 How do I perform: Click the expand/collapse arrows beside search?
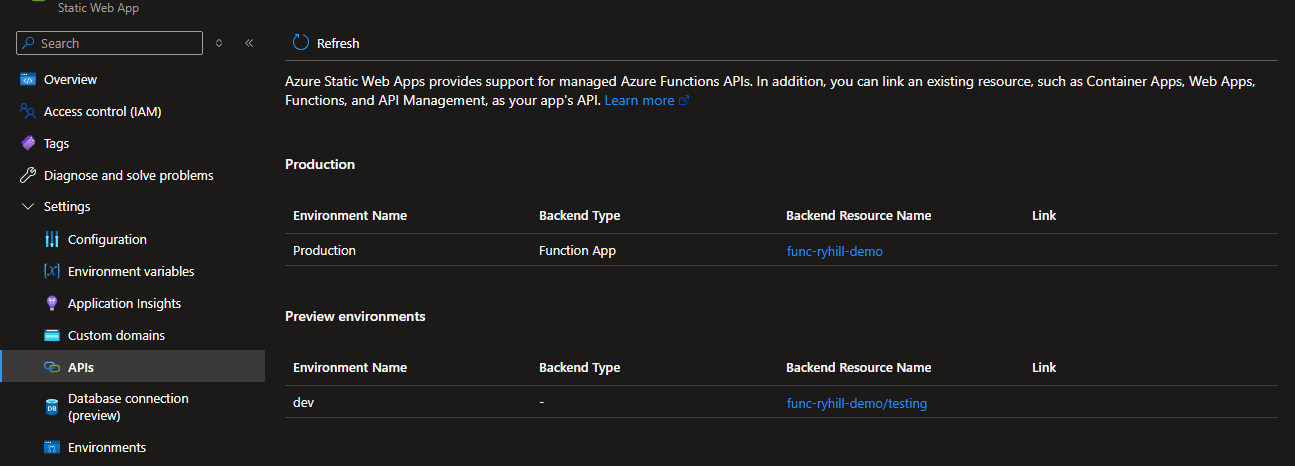[219, 43]
